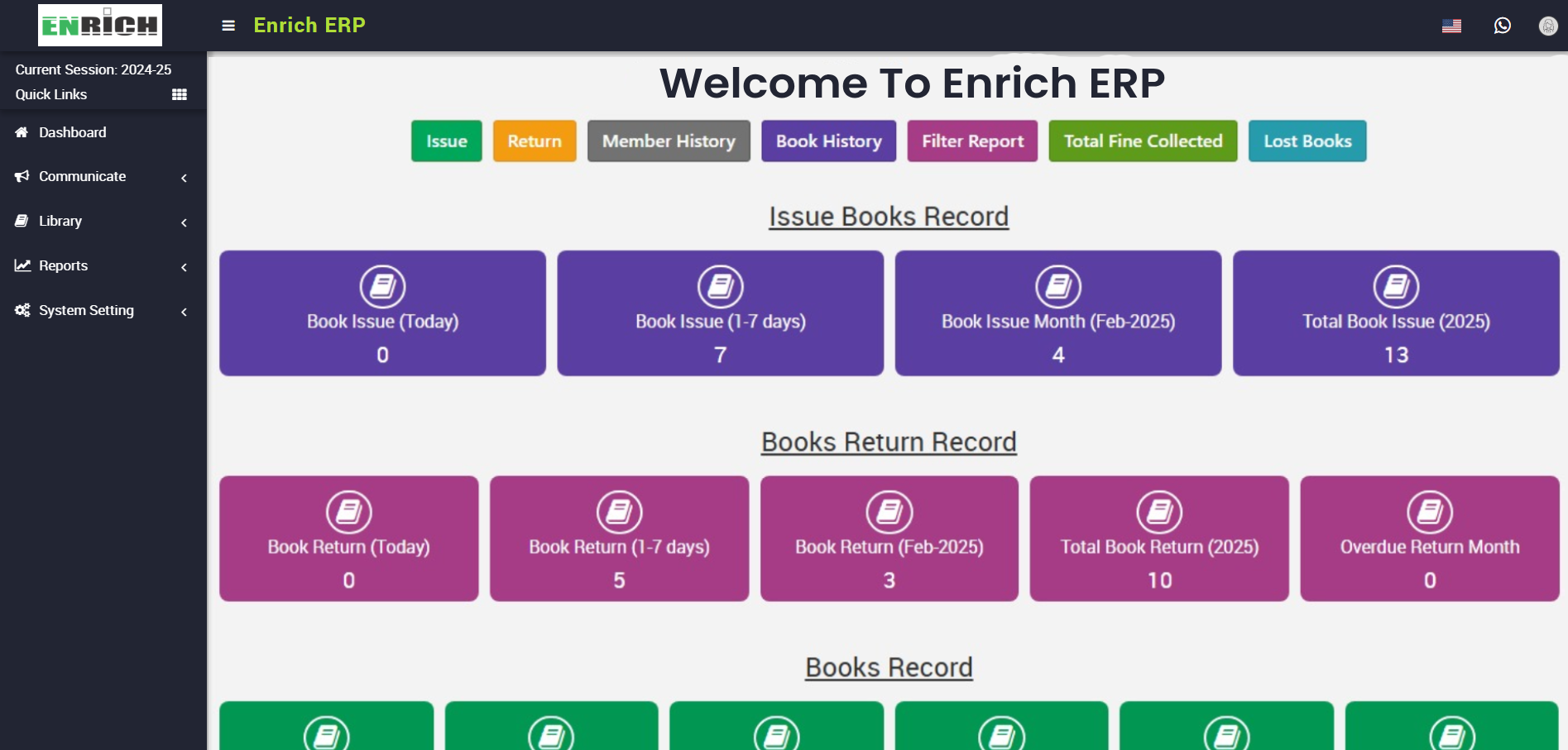Click the Enrich logo
The image size is (1568, 750).
coord(100,26)
